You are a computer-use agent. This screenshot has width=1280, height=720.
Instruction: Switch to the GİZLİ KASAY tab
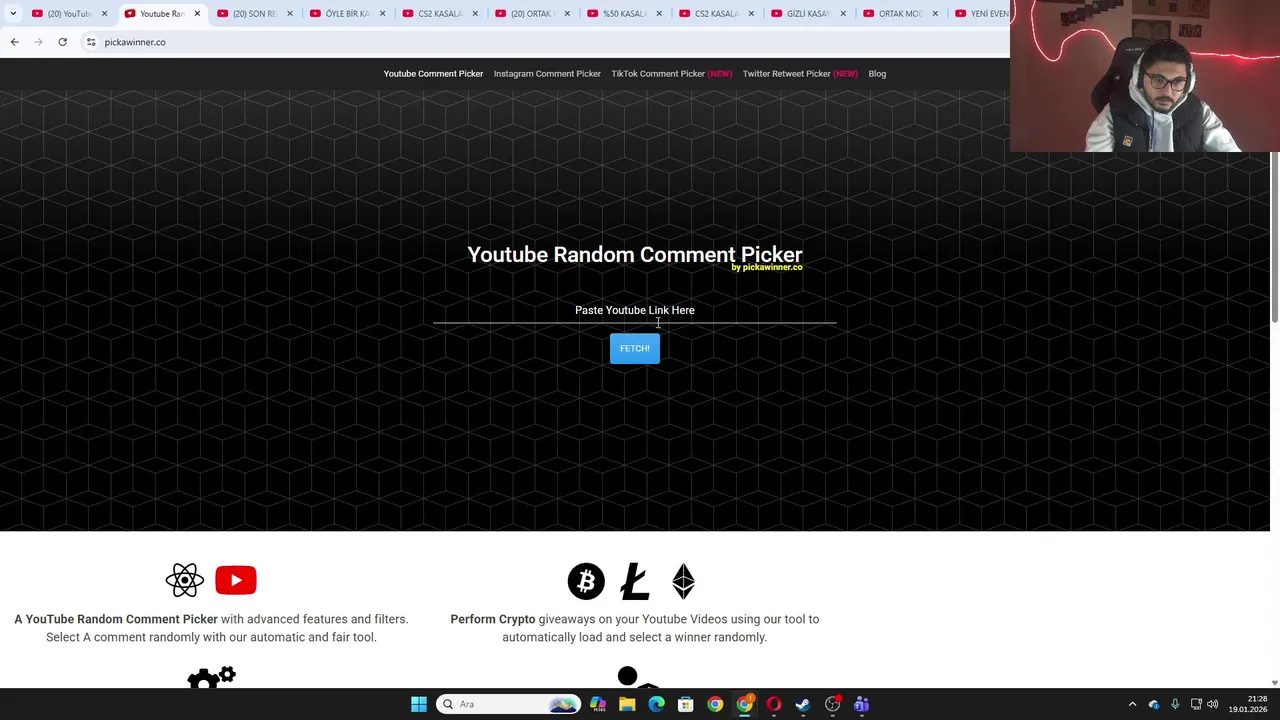click(x=806, y=13)
